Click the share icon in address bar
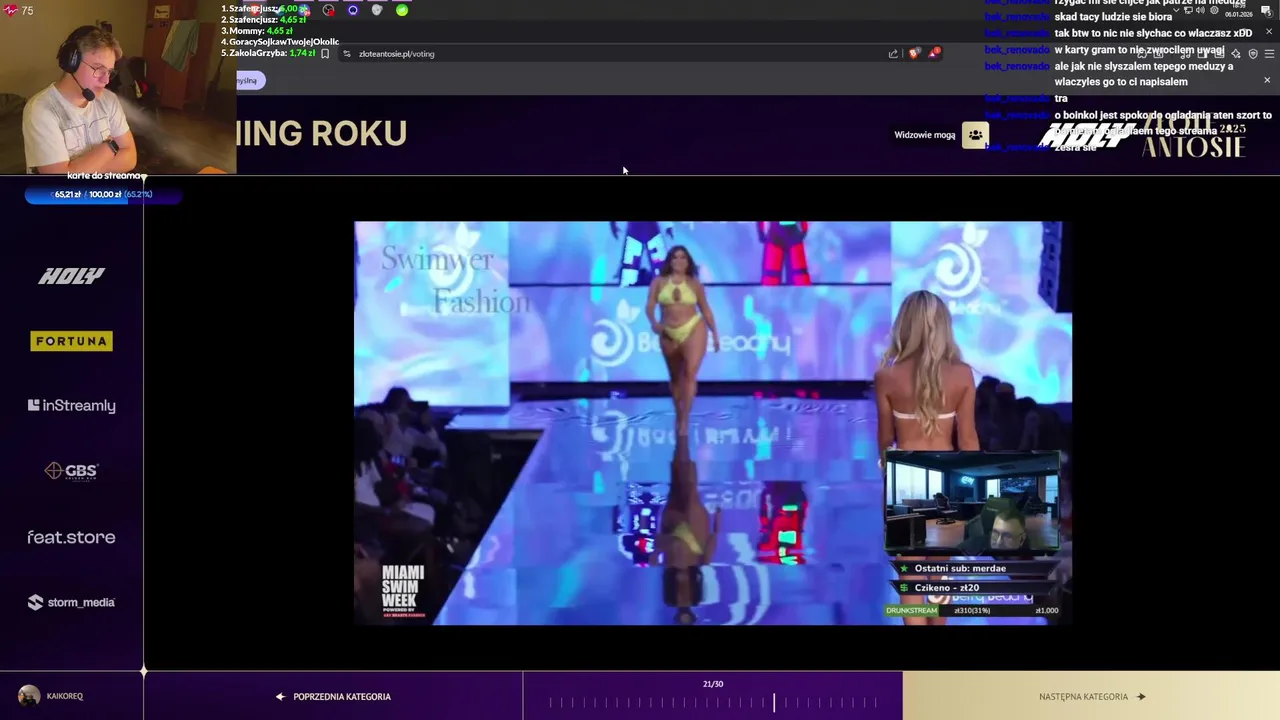Screen dimensions: 1280x720 point(893,54)
